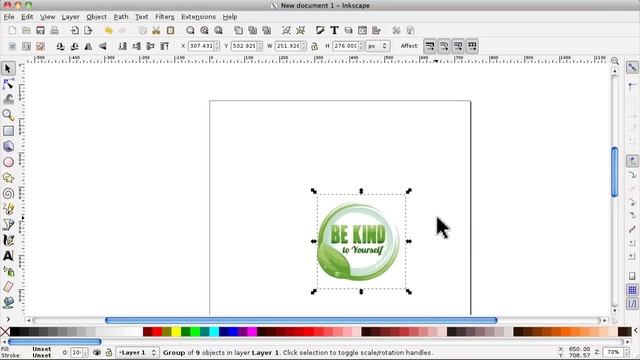Screen dimensions: 640x360
Task: Click the New document icon
Action: 12,31
